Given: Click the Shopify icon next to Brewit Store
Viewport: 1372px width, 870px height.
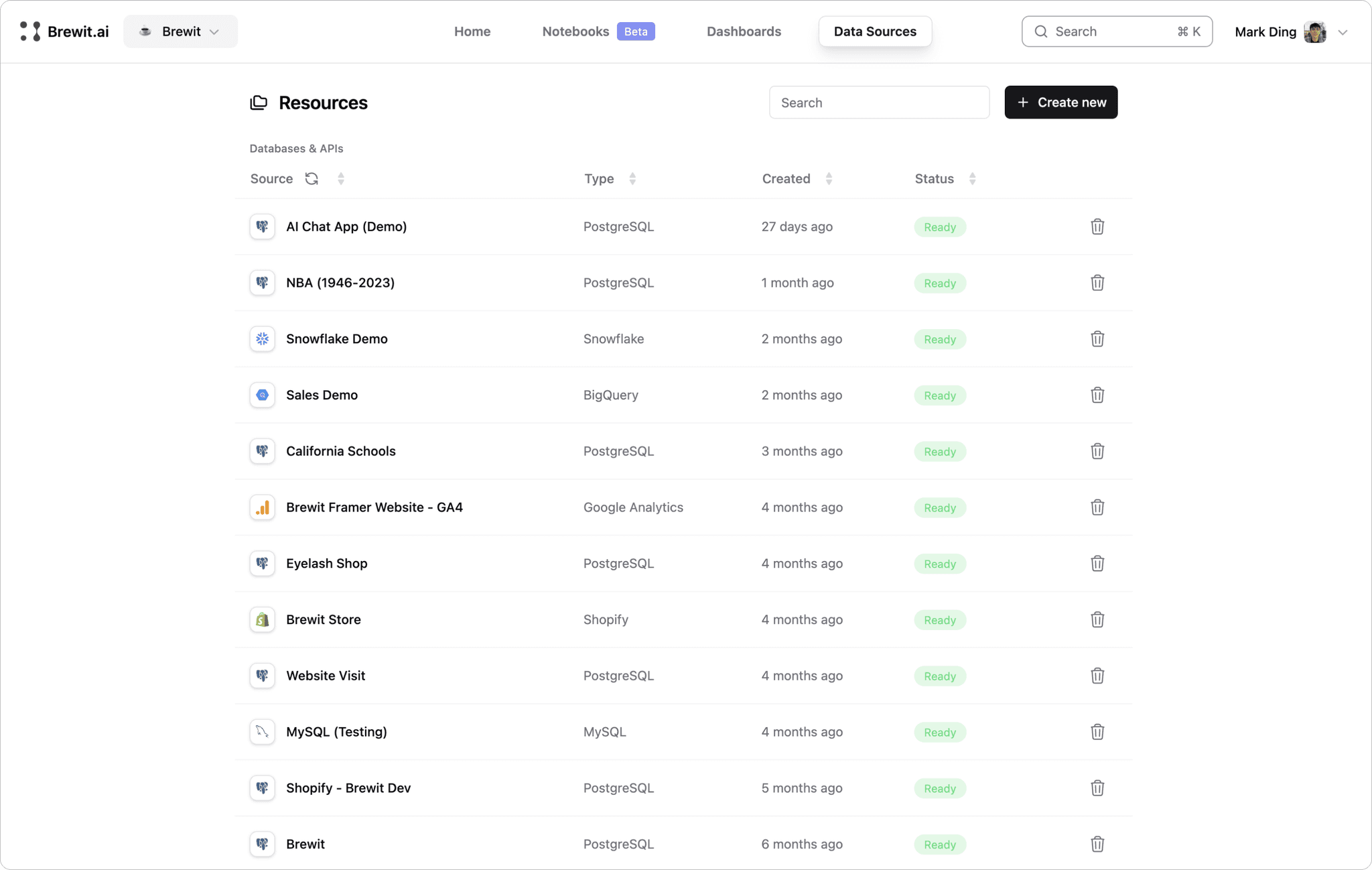Looking at the screenshot, I should pyautogui.click(x=262, y=619).
